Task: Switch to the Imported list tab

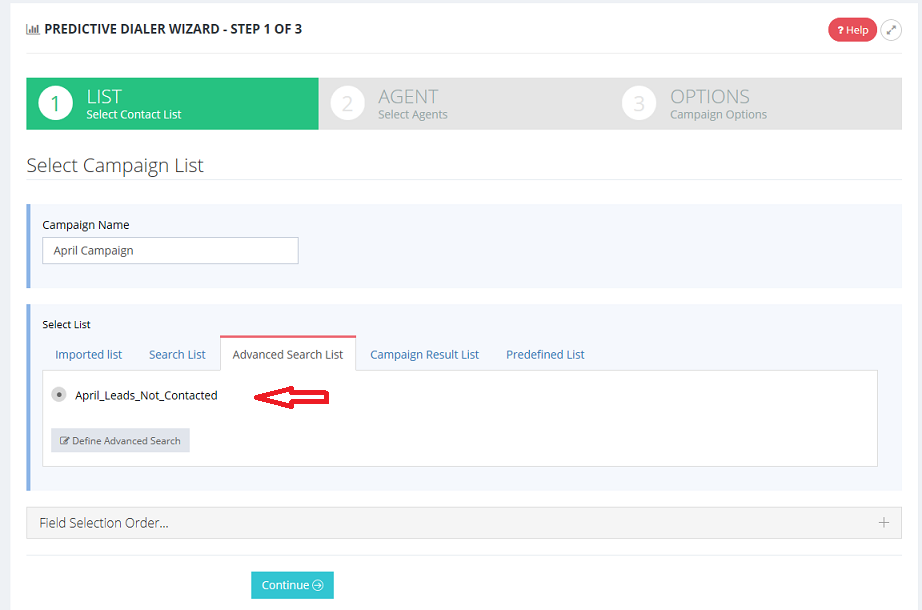Action: click(89, 354)
